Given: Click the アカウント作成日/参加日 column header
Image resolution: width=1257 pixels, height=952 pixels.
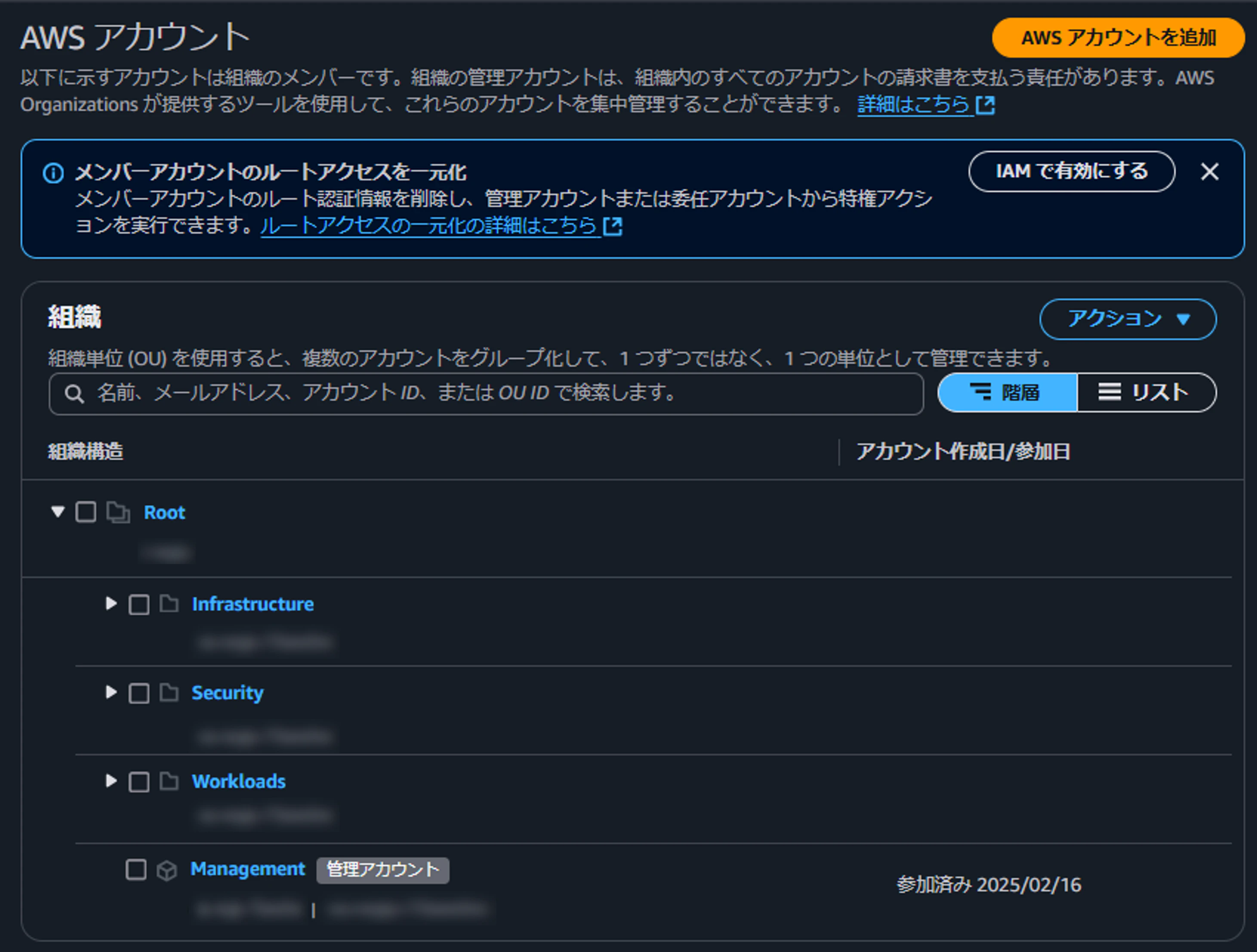Looking at the screenshot, I should point(963,451).
